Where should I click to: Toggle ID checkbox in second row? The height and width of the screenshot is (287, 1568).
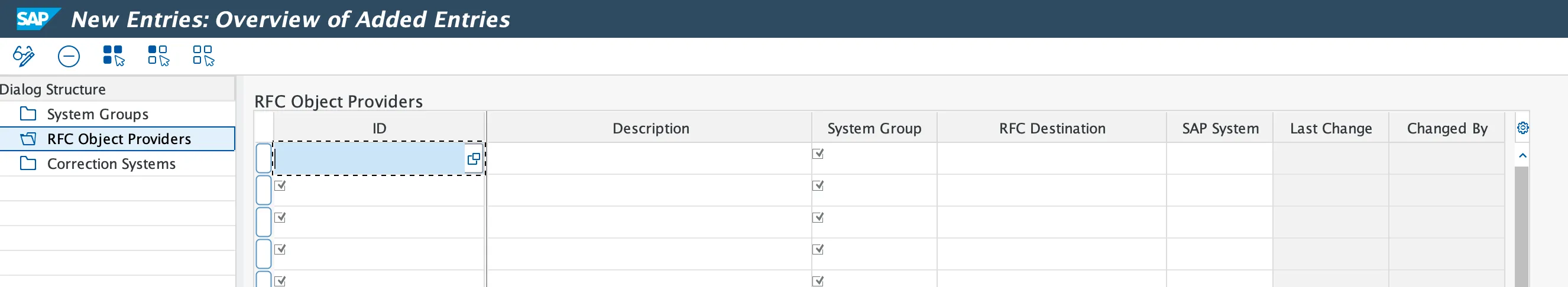(280, 185)
